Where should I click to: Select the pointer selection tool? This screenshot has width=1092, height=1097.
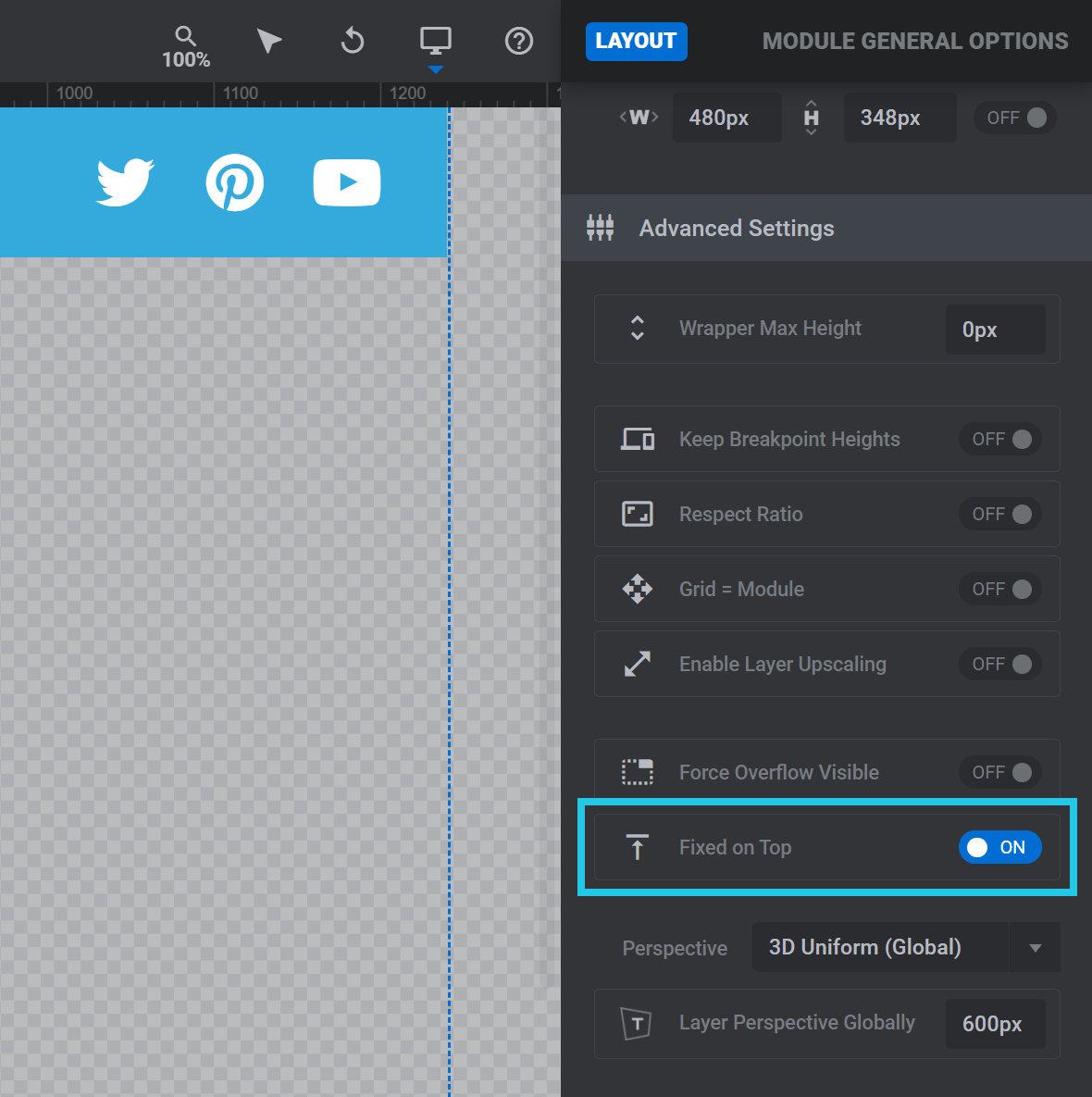click(x=268, y=42)
